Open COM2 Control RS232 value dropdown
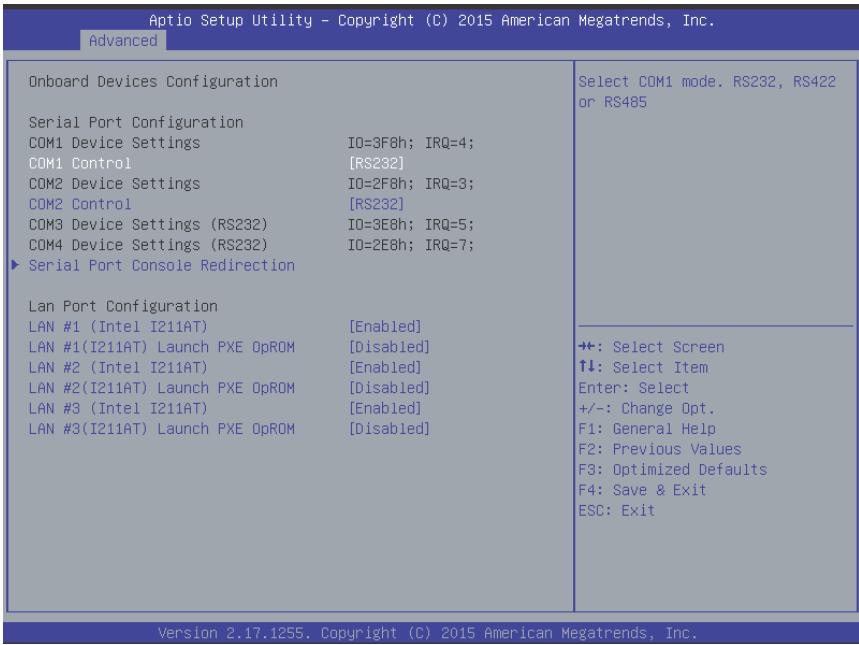This screenshot has width=859, height=645. coord(376,204)
